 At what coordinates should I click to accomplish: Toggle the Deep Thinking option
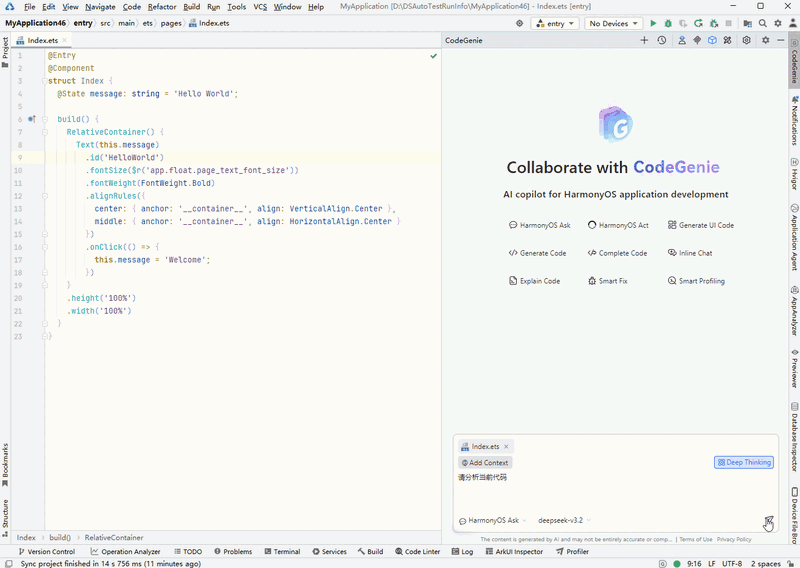click(744, 462)
